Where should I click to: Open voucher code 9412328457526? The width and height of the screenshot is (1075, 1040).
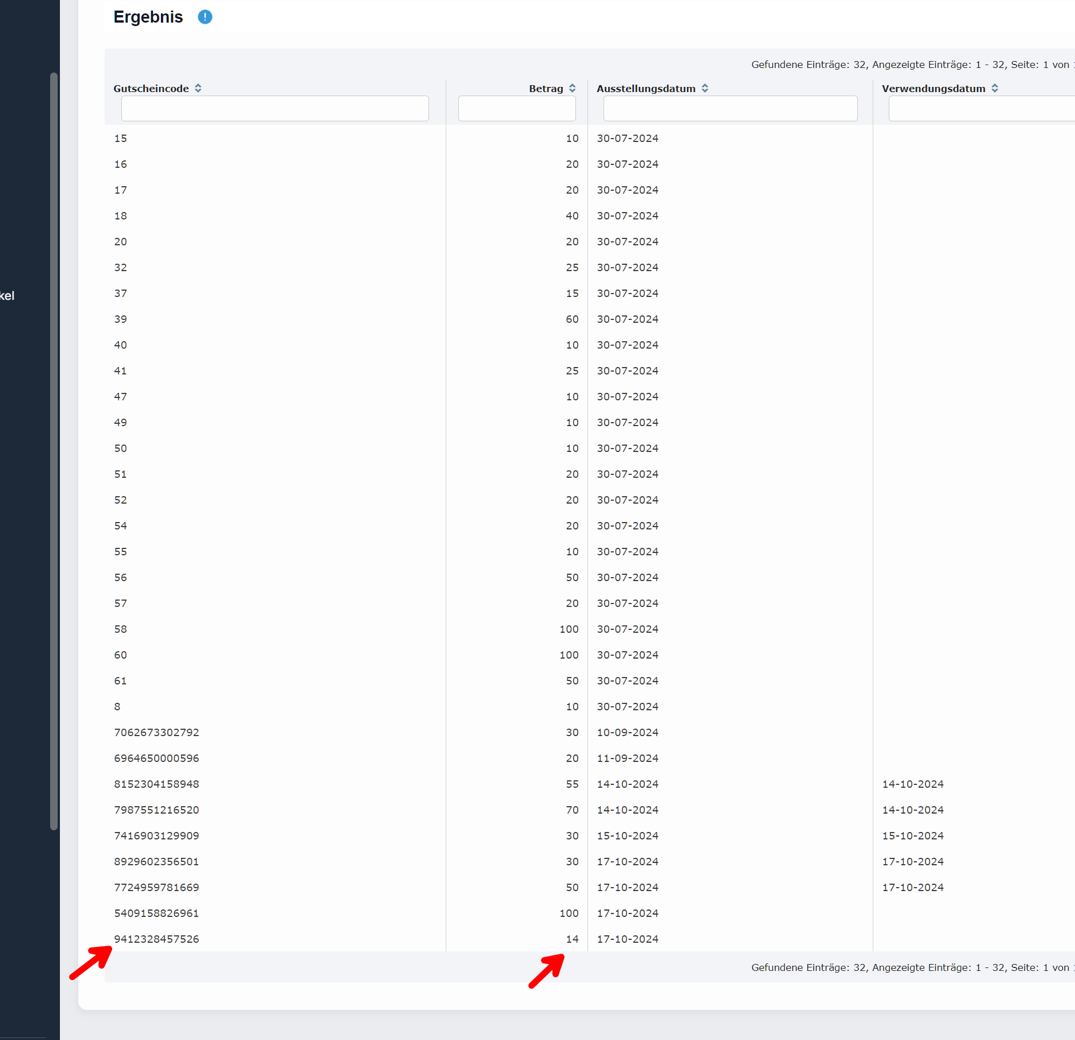click(x=156, y=939)
